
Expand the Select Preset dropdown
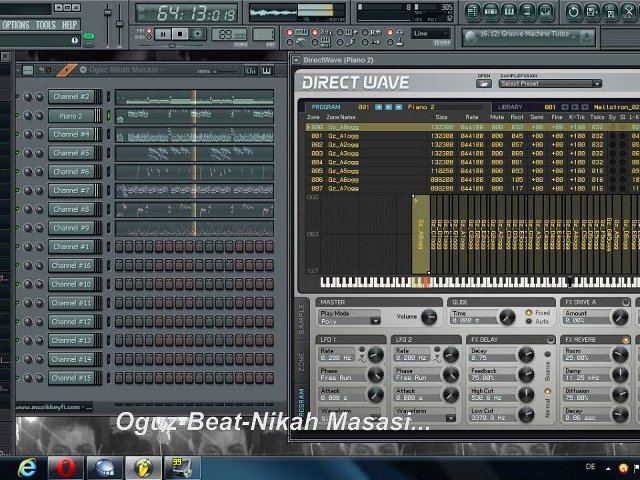click(x=550, y=84)
